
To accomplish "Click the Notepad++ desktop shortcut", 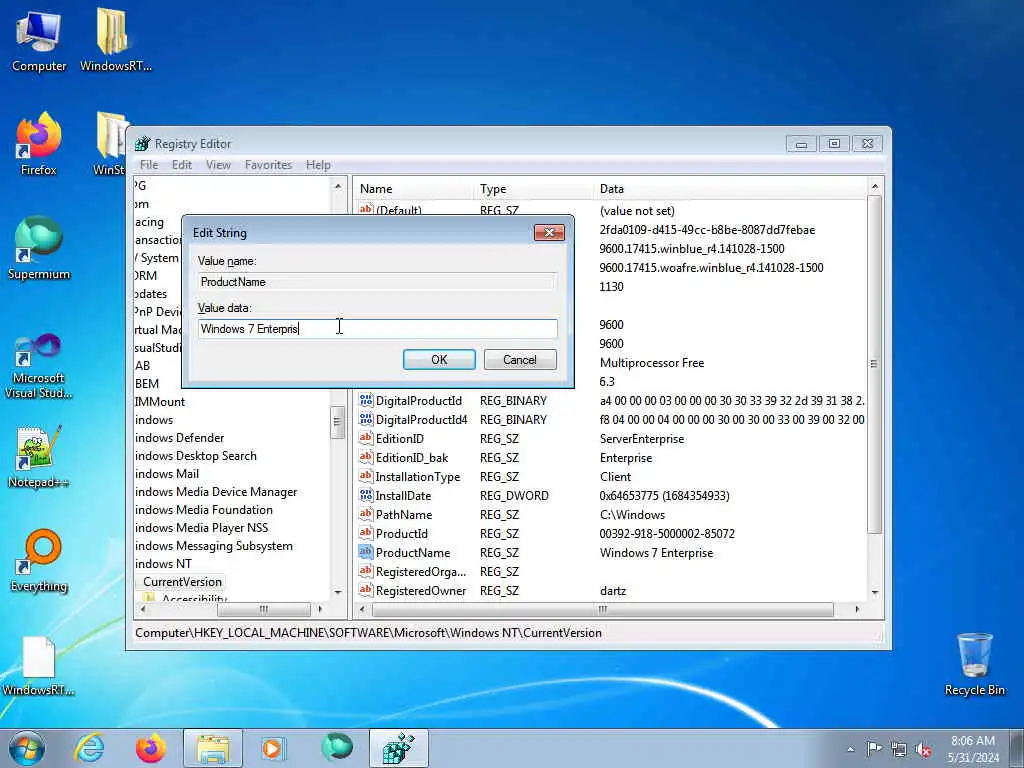I will click(39, 456).
